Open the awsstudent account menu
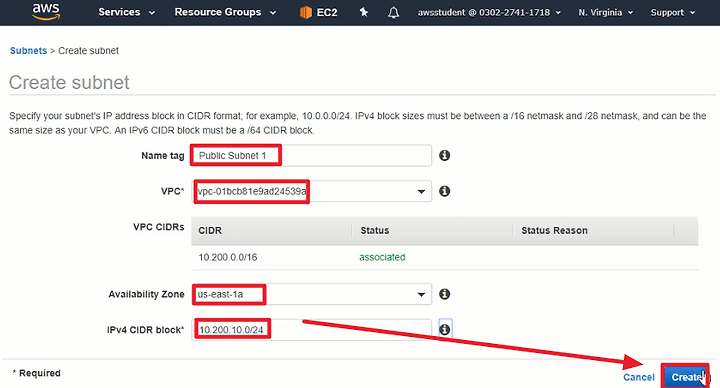 pyautogui.click(x=489, y=12)
